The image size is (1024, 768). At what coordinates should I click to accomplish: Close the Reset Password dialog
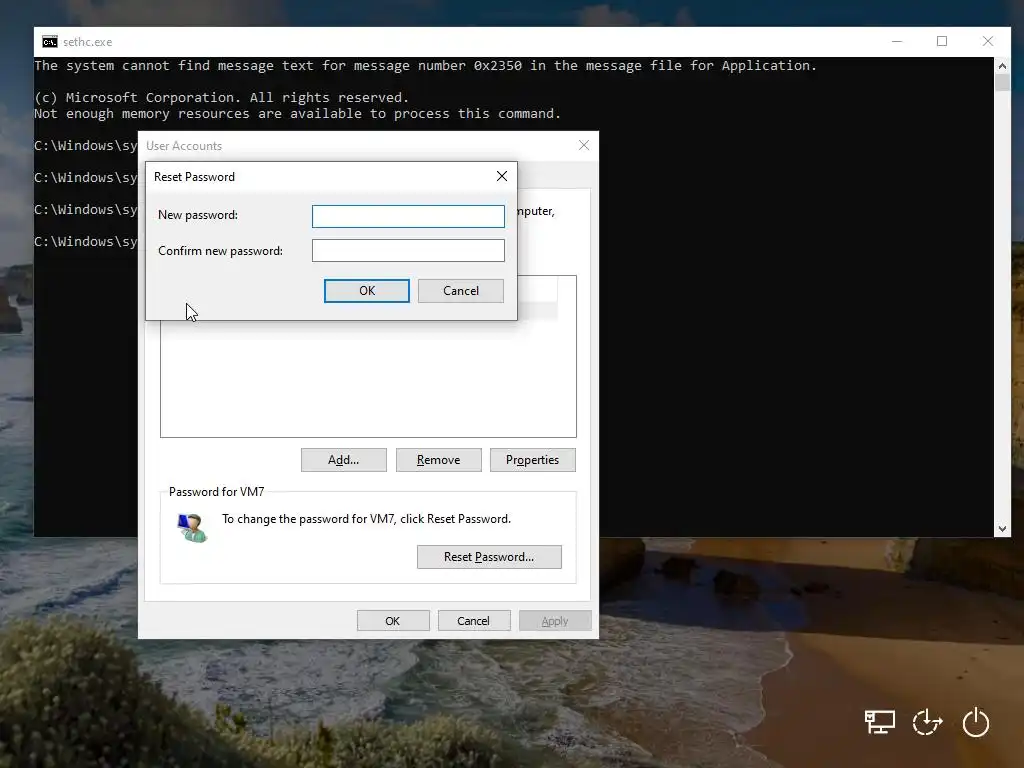point(502,176)
